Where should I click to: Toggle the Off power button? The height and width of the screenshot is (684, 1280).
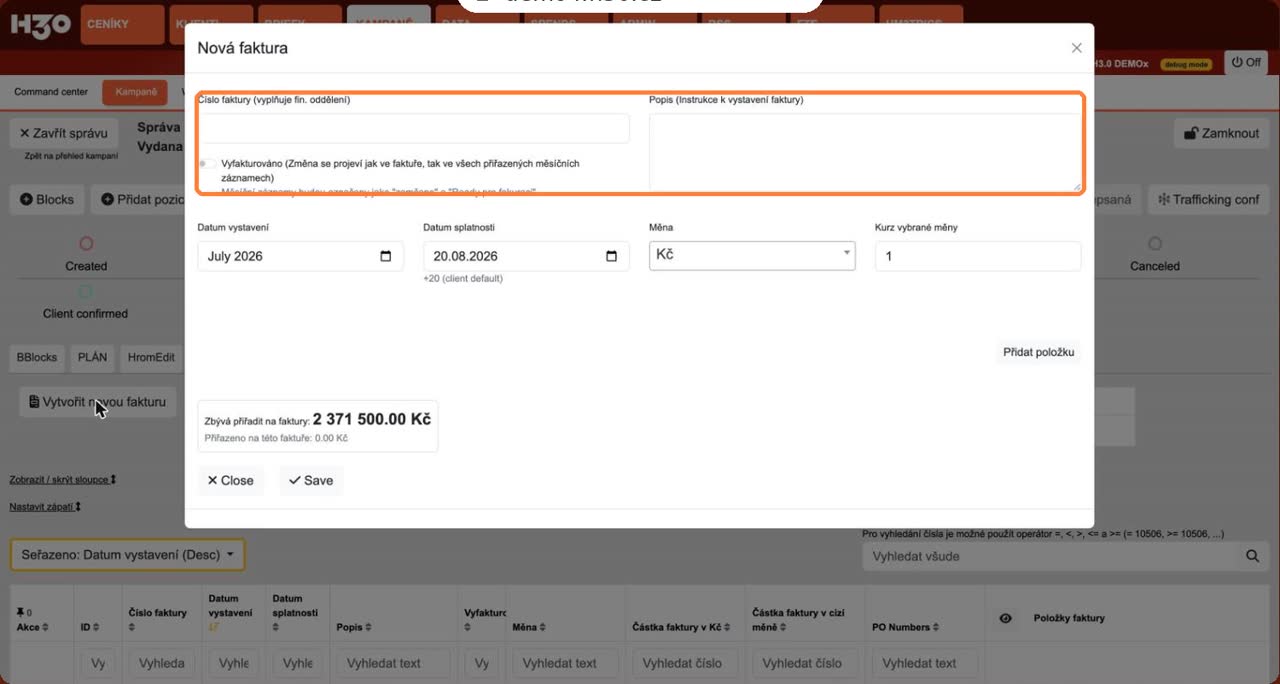click(x=1246, y=62)
